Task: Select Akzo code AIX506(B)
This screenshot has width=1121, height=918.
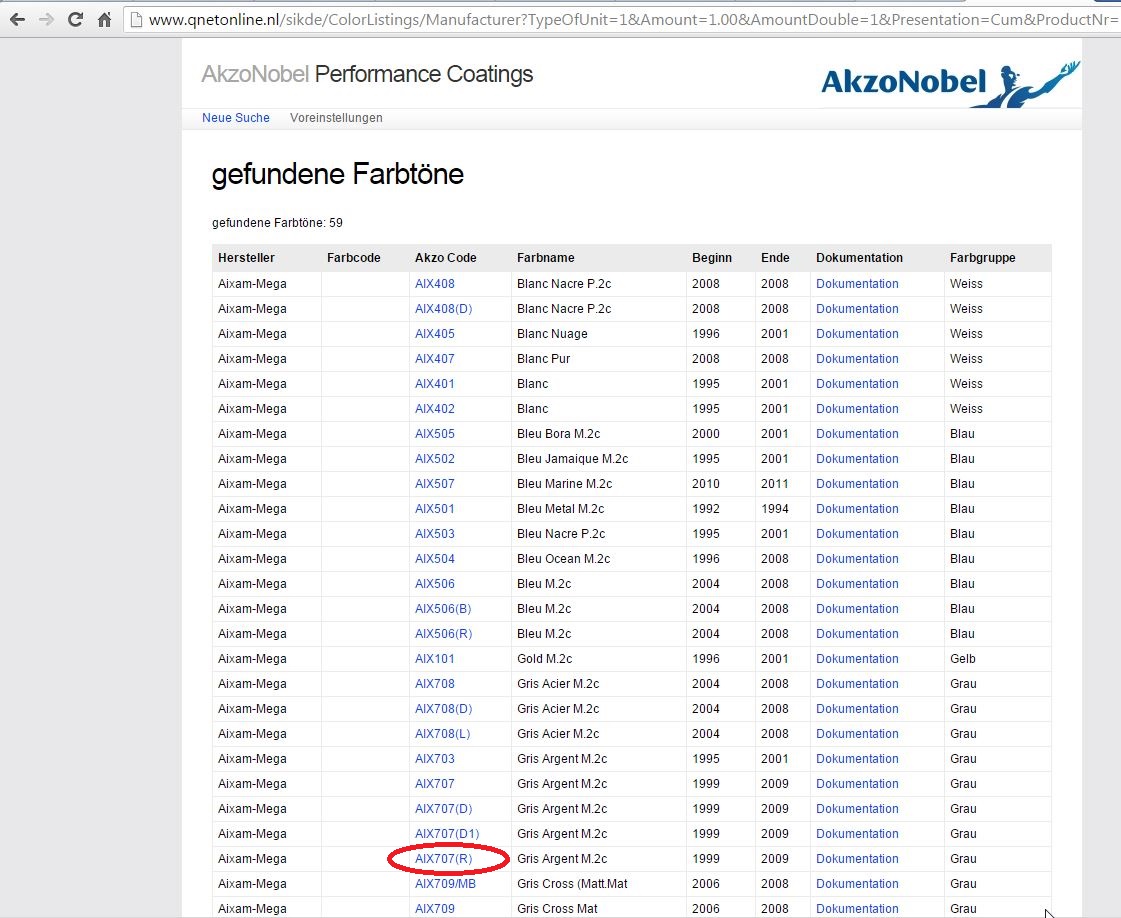Action: point(443,609)
